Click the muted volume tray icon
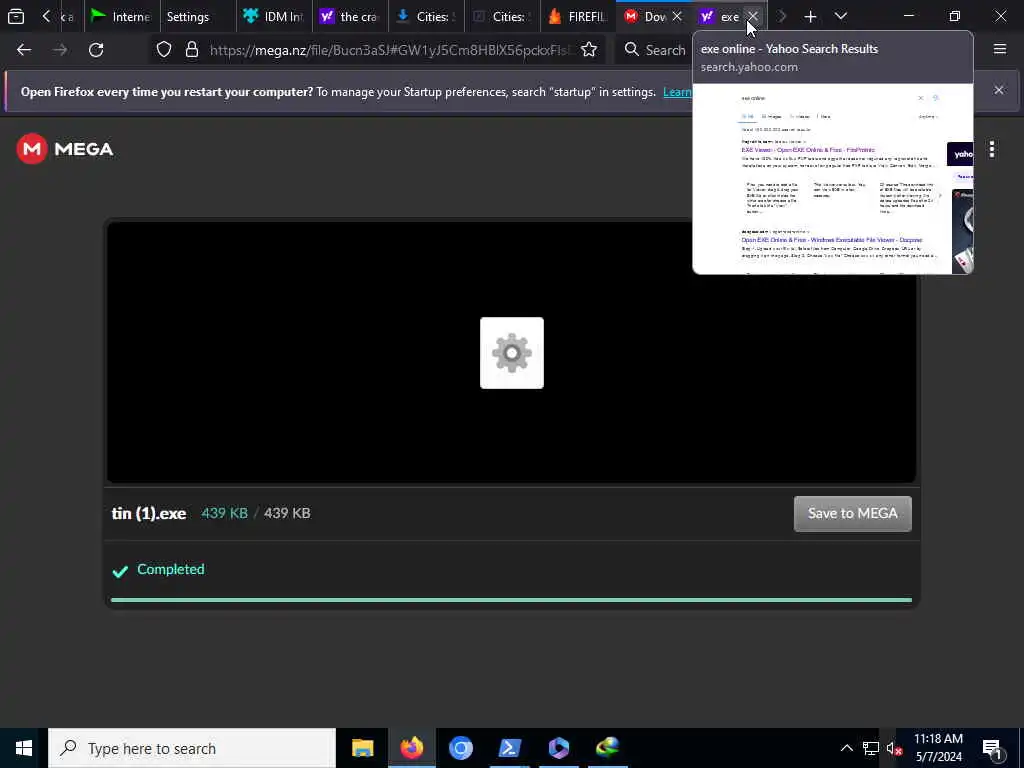This screenshot has height=768, width=1024. [x=894, y=749]
